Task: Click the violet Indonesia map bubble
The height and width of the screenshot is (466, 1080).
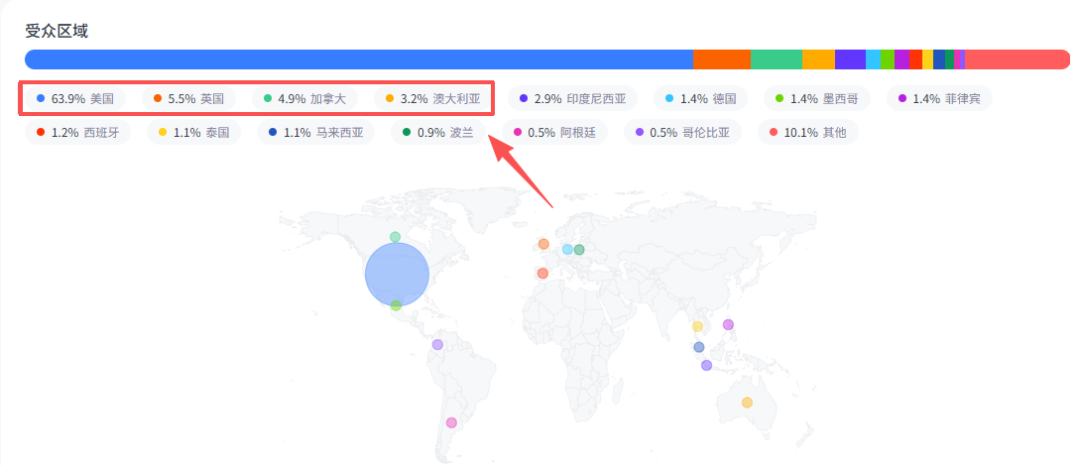Action: [706, 366]
